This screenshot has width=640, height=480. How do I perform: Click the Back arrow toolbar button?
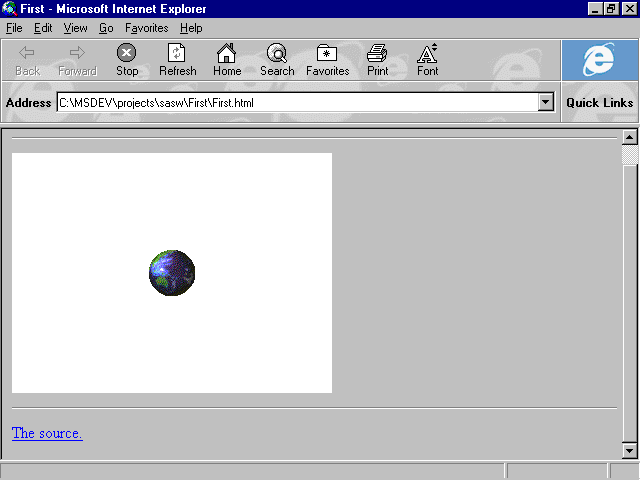click(27, 60)
